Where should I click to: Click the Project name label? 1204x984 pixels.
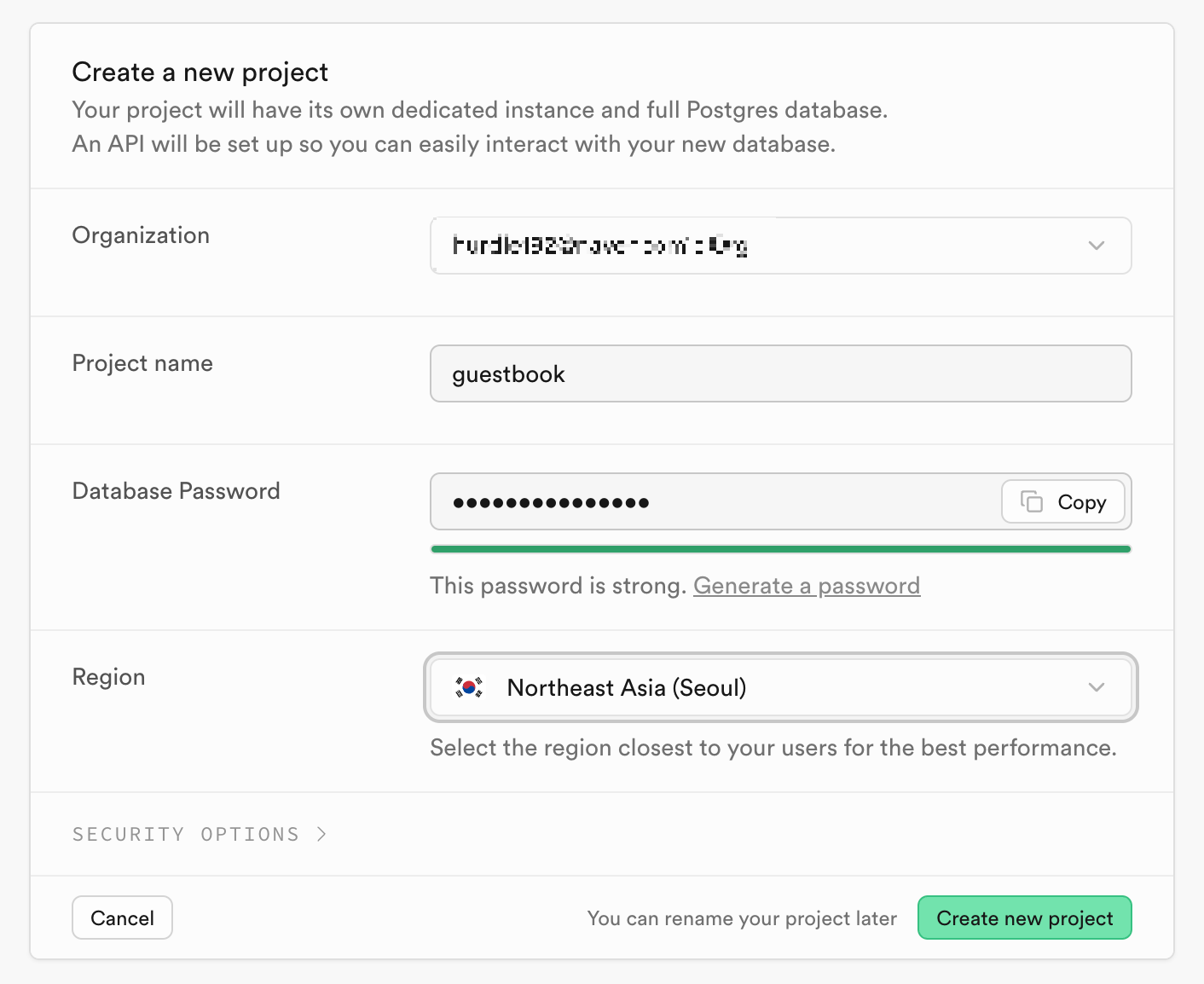coord(142,363)
